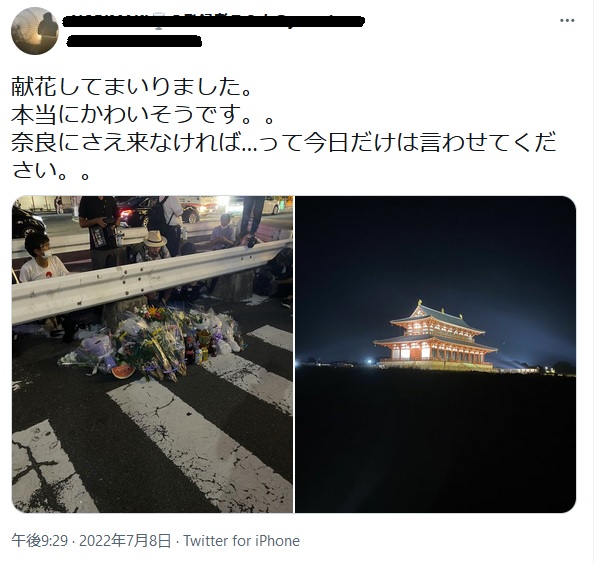Click the line starting with 奈良にさえ来なければ

[283, 142]
